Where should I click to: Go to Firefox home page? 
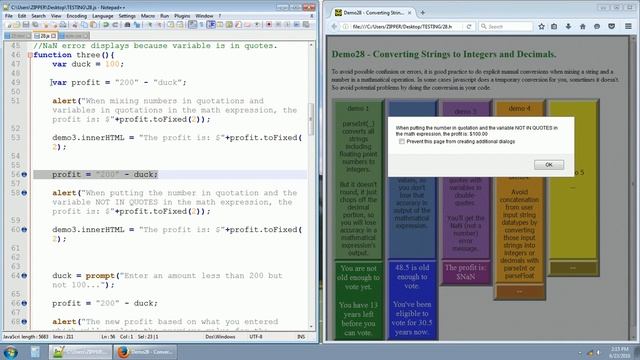tap(582, 27)
